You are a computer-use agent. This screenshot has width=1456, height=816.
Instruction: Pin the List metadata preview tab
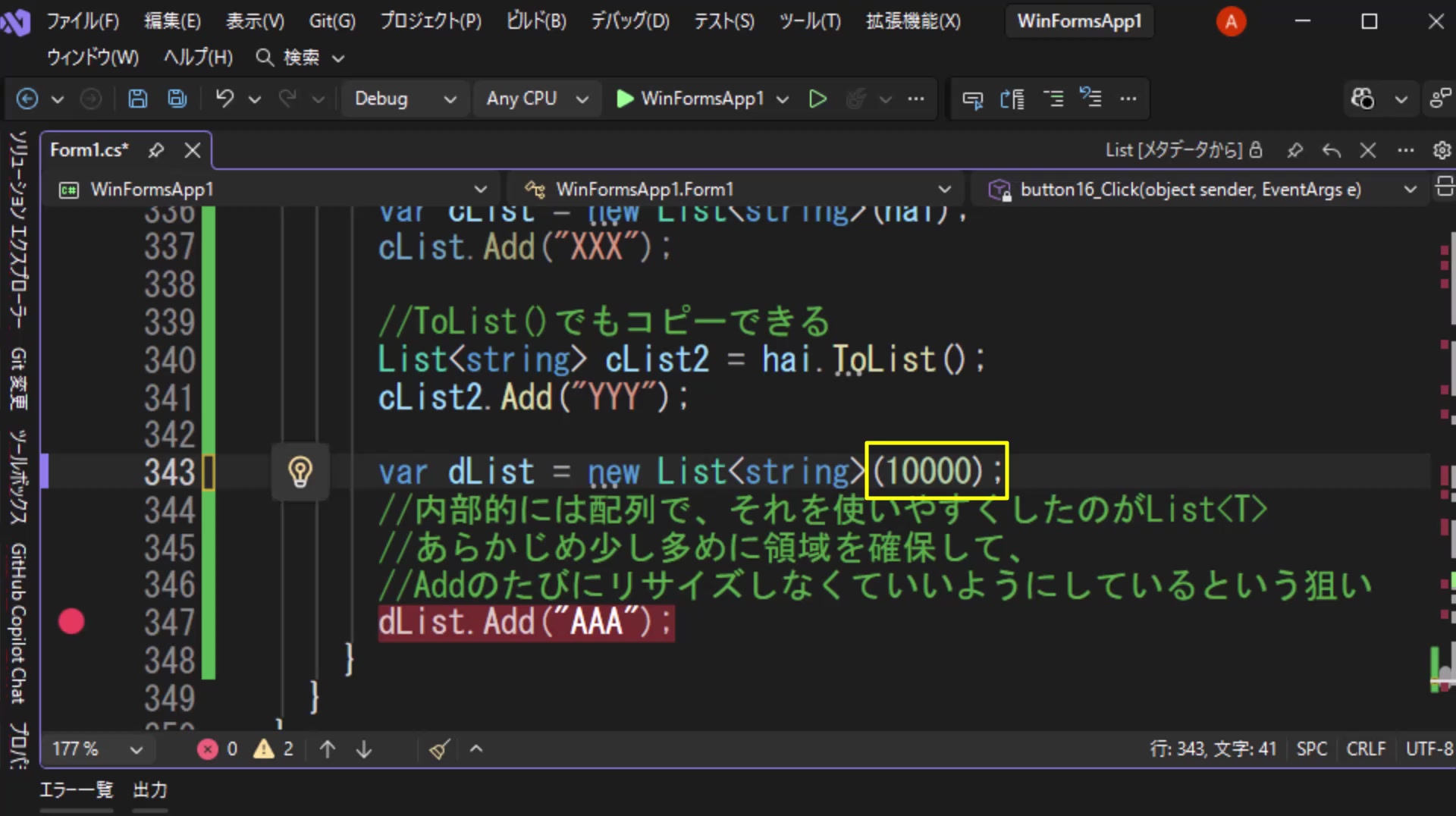point(1294,150)
